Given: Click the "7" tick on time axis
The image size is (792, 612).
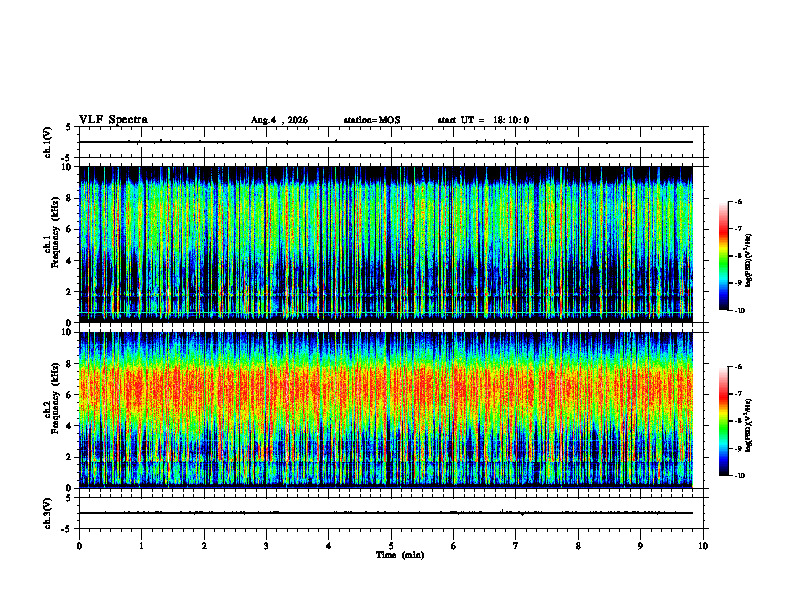Looking at the screenshot, I should 516,546.
